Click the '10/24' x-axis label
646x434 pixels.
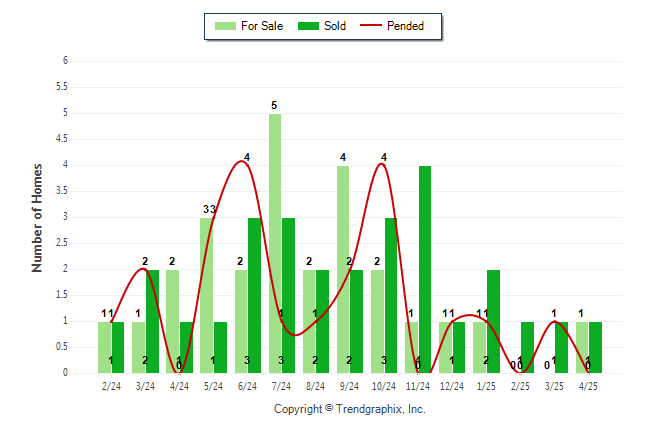tap(384, 386)
